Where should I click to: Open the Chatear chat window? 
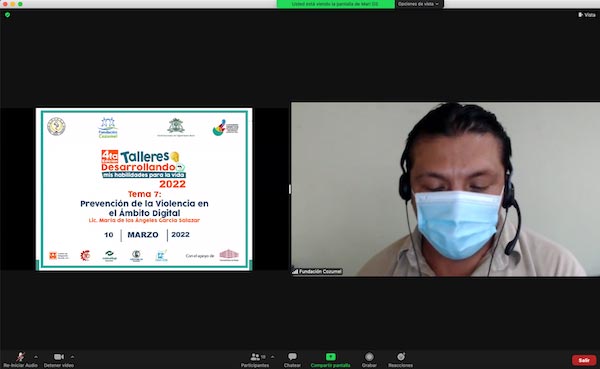[292, 360]
